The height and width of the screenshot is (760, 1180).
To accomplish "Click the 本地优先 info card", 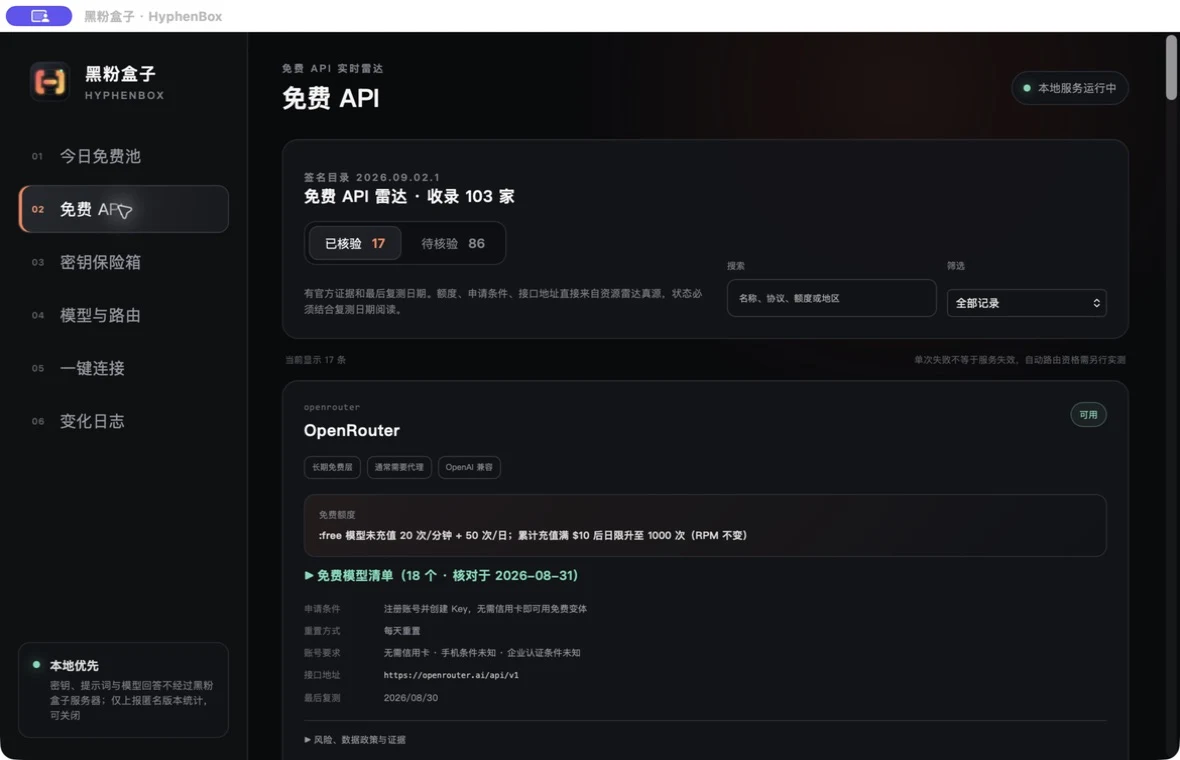I will [x=123, y=690].
